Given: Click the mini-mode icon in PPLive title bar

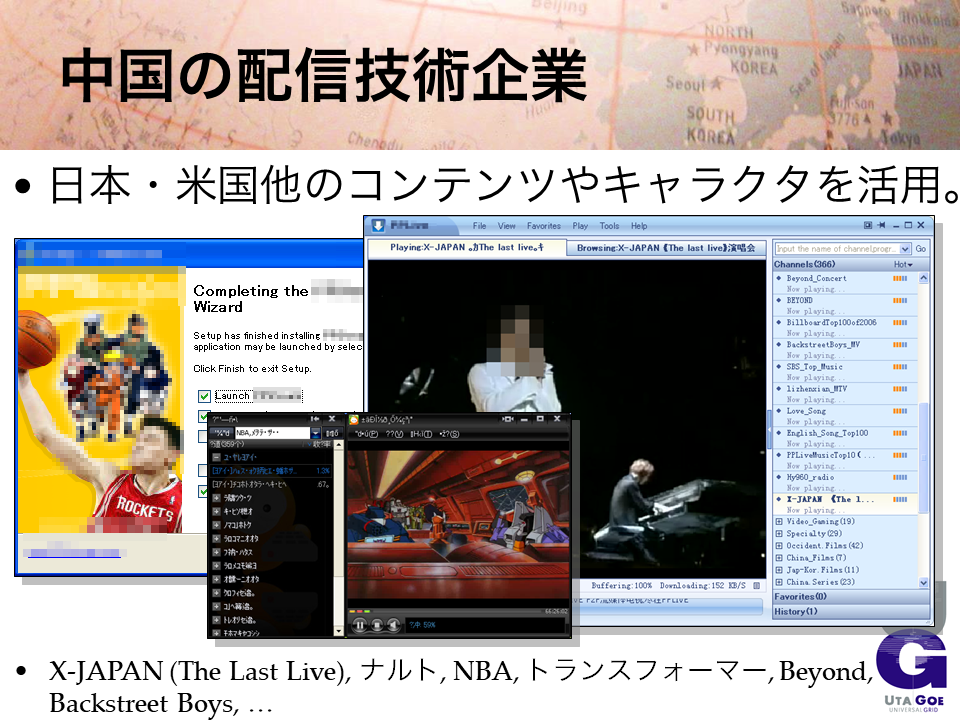Looking at the screenshot, I should click(868, 225).
